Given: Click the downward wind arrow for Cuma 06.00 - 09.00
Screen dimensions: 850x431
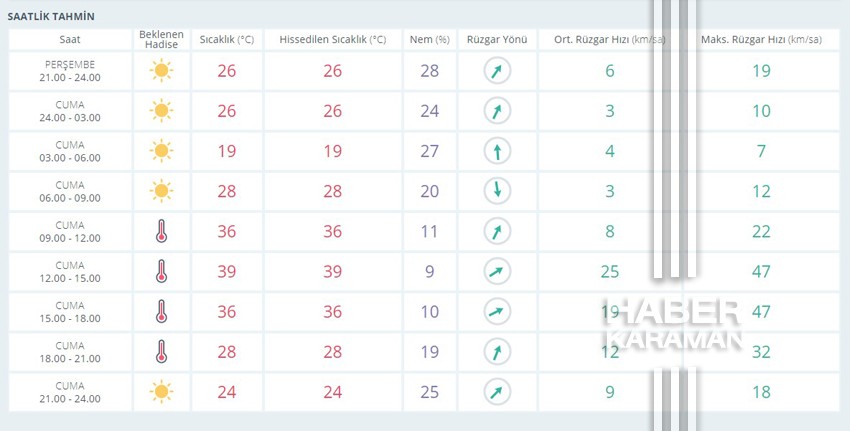Looking at the screenshot, I should (497, 191).
